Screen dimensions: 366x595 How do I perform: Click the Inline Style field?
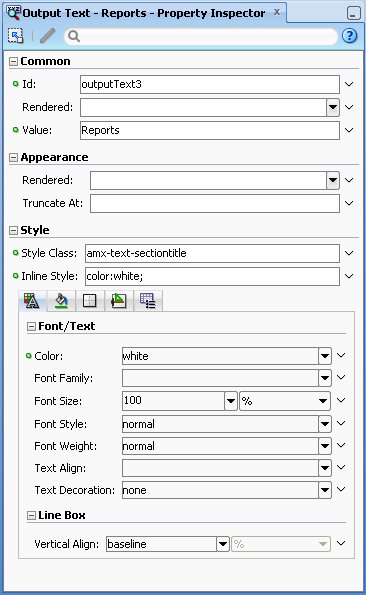[212, 276]
